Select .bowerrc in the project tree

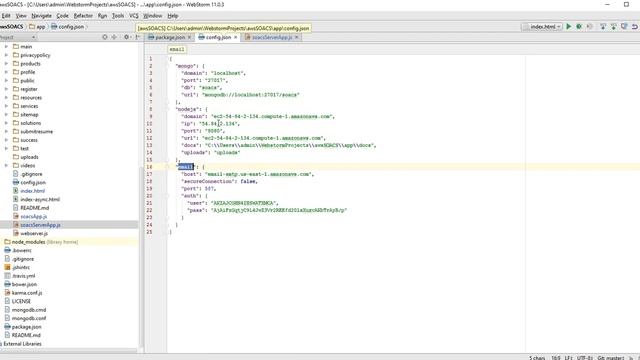(x=22, y=251)
